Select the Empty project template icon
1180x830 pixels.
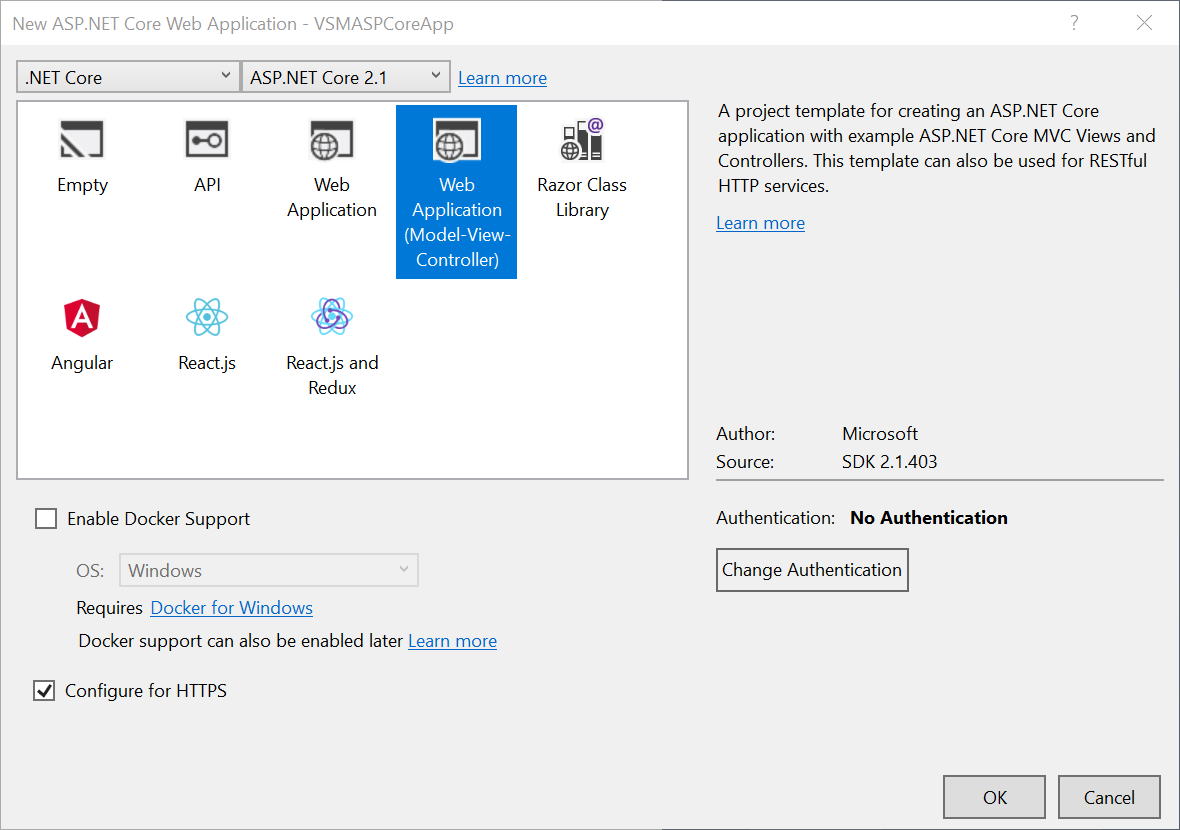[82, 140]
